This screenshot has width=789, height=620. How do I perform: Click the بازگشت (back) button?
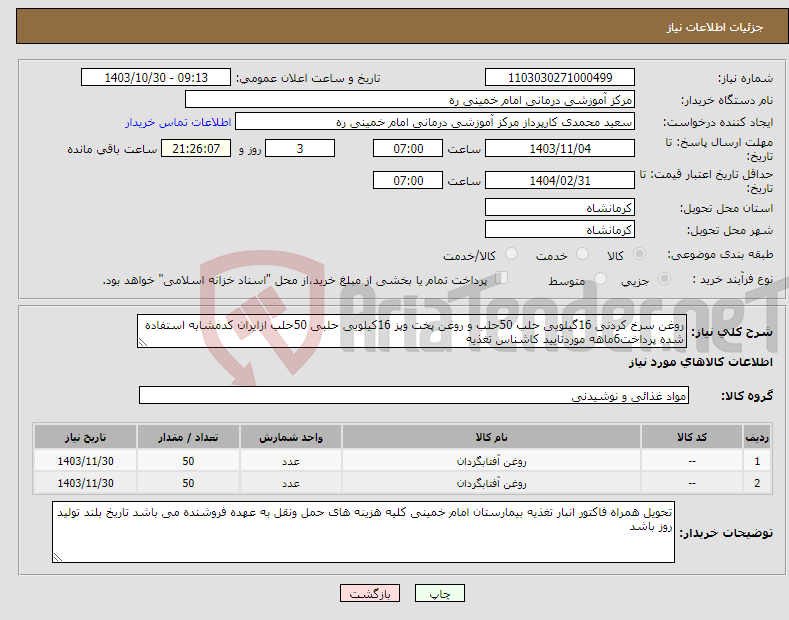point(370,593)
